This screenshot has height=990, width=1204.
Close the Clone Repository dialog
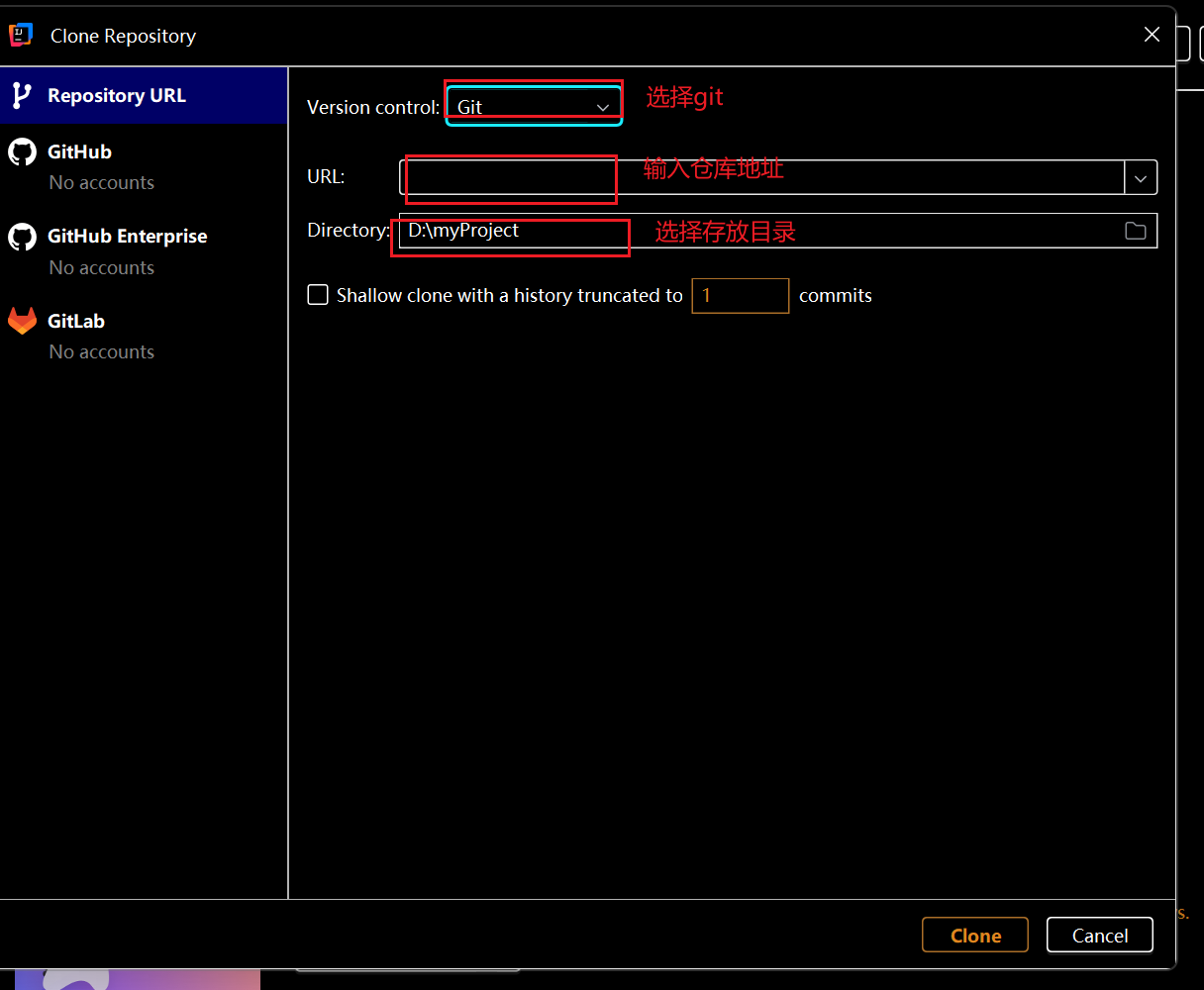1152,35
